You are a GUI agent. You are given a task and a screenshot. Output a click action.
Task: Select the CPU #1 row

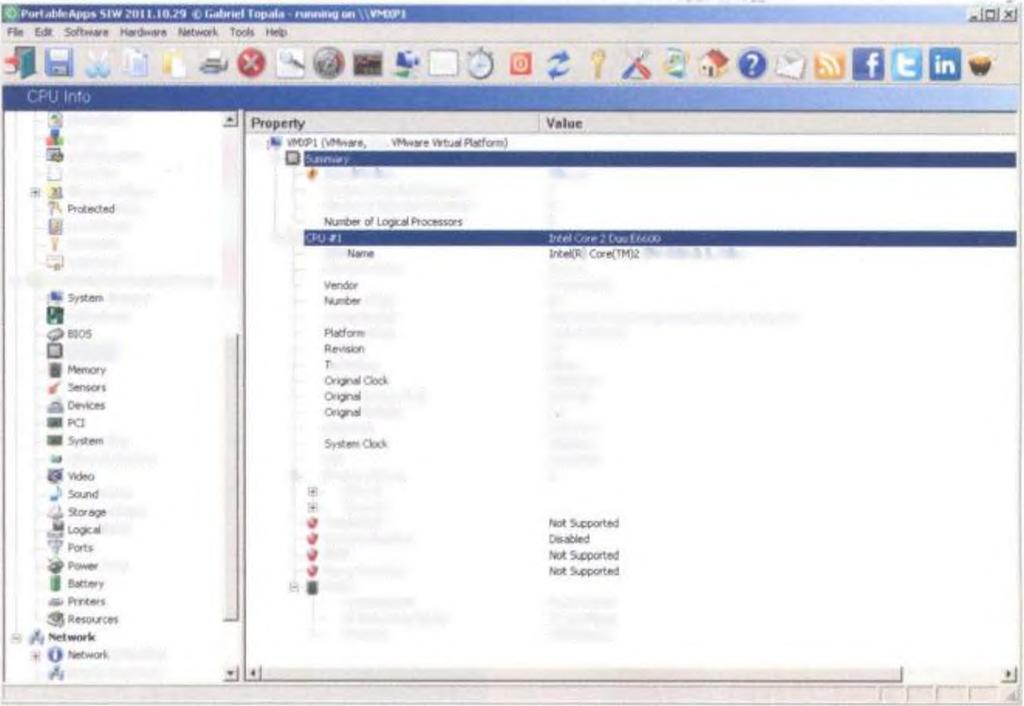coord(660,238)
